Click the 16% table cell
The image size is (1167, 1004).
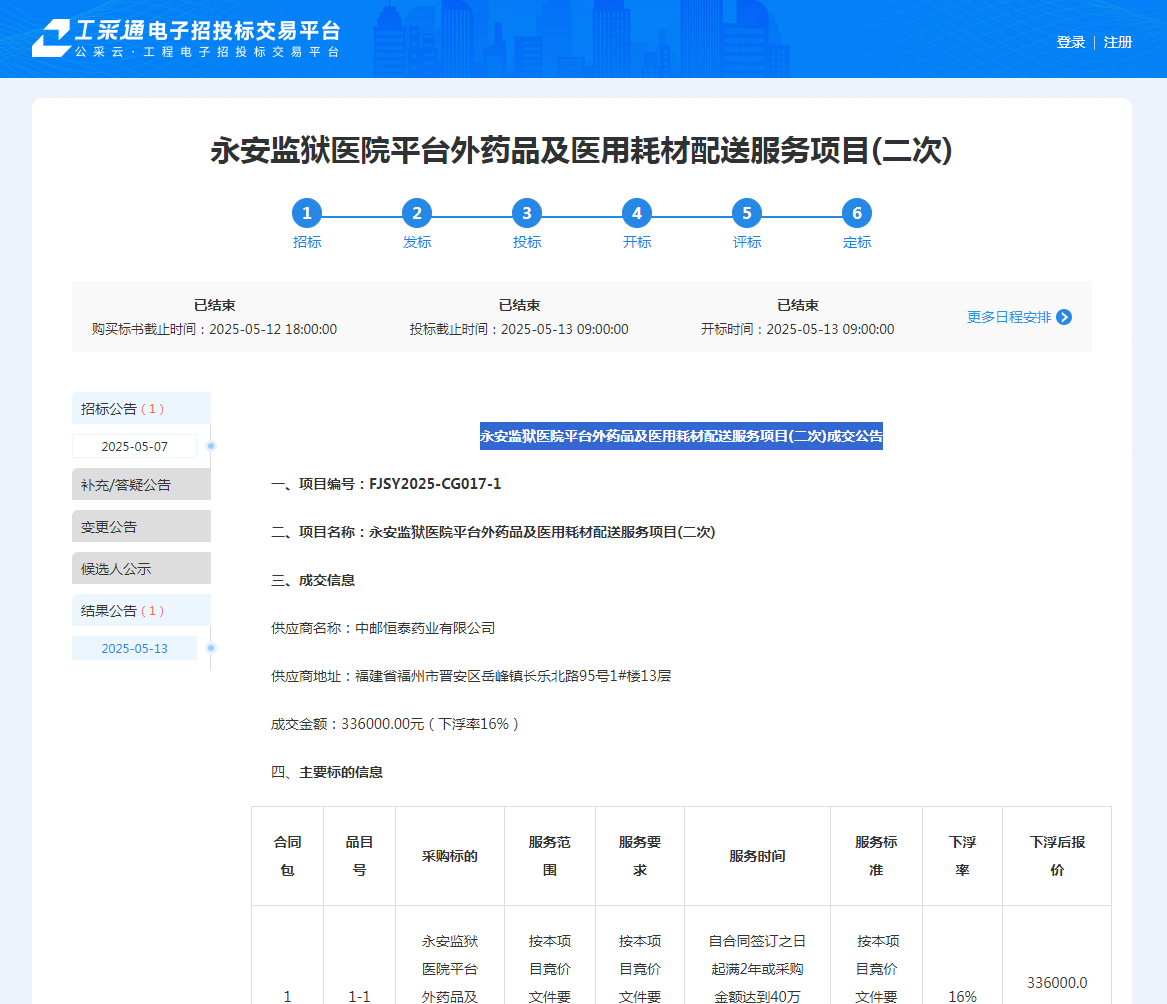962,996
